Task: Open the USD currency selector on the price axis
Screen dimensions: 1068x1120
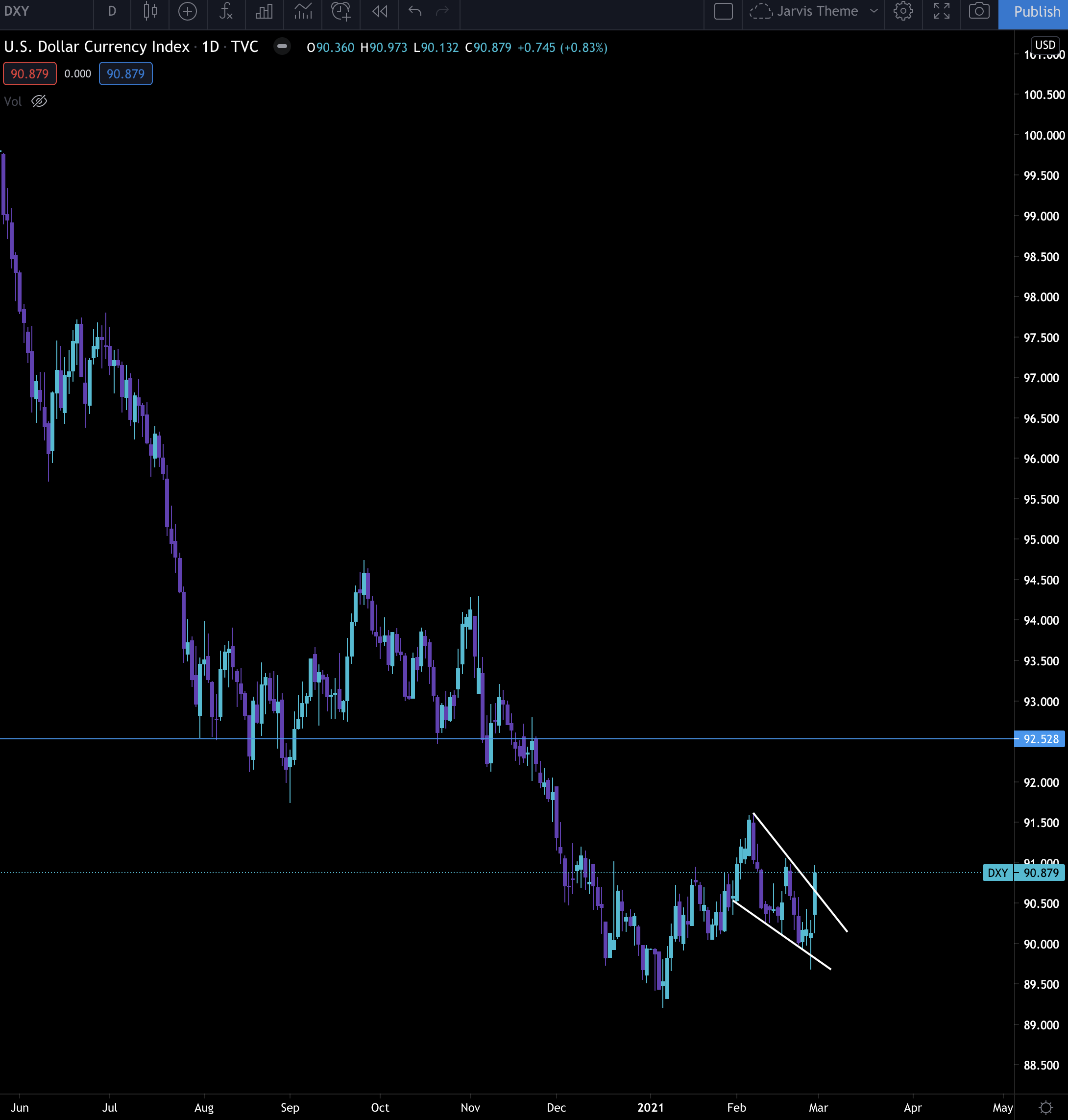Action: click(x=1044, y=45)
